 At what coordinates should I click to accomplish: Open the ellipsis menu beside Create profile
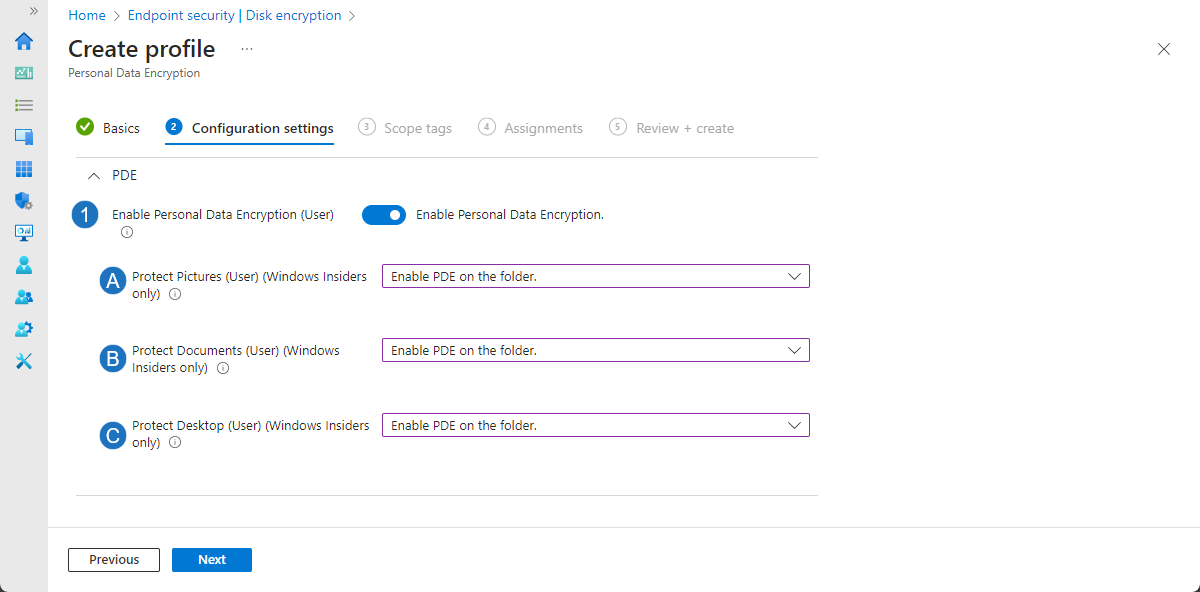tap(247, 48)
